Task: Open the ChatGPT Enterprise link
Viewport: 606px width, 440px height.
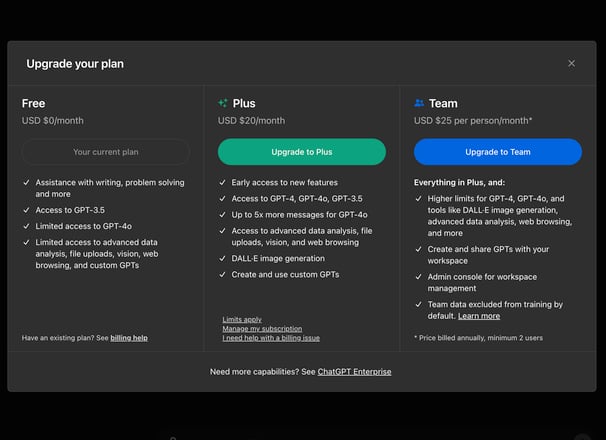Action: pyautogui.click(x=354, y=372)
